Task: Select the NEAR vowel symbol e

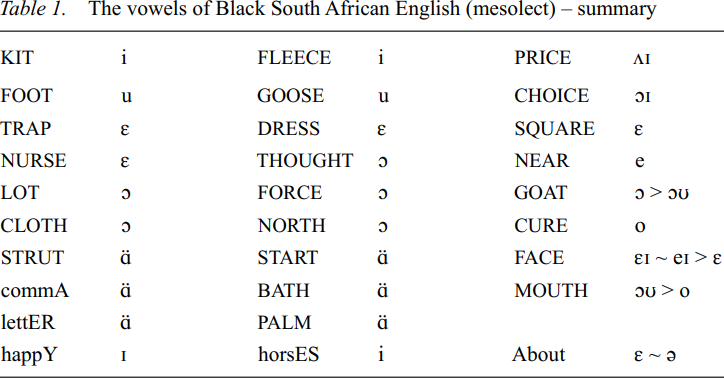Action: [640, 162]
